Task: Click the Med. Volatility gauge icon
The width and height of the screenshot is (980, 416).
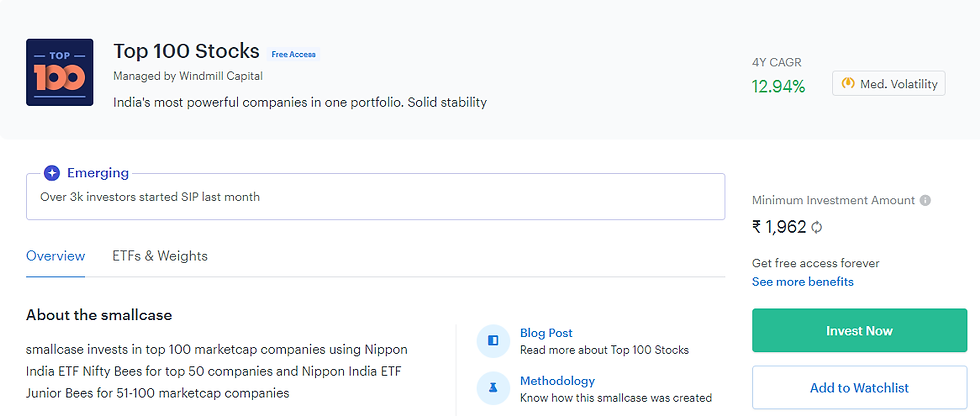Action: [848, 84]
